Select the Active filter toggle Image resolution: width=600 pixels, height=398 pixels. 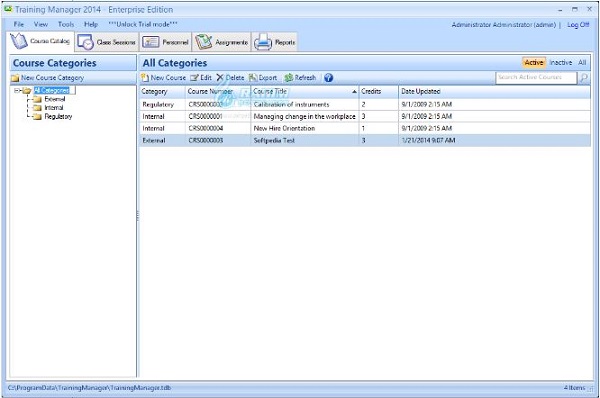pyautogui.click(x=534, y=62)
